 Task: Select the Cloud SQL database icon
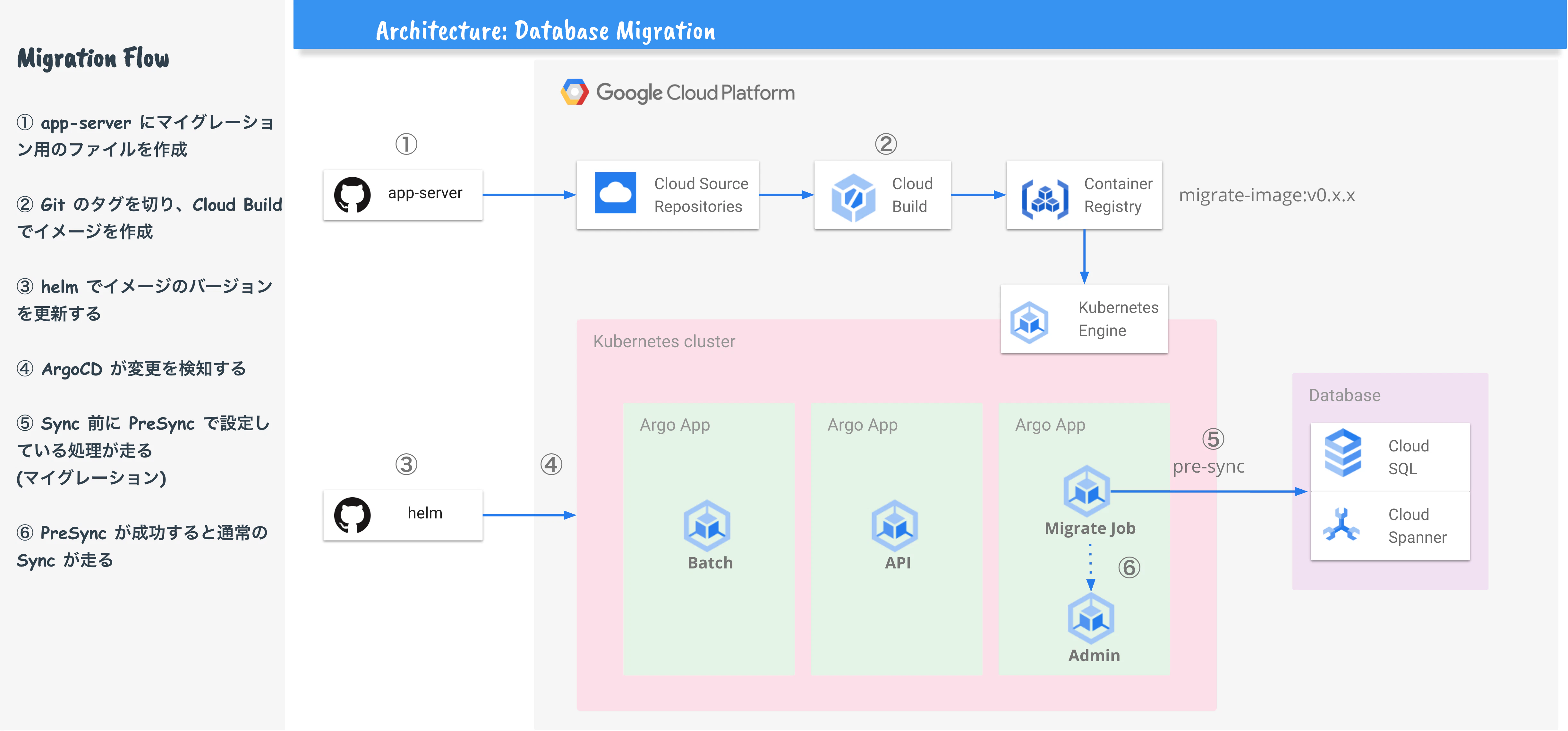coord(1343,453)
